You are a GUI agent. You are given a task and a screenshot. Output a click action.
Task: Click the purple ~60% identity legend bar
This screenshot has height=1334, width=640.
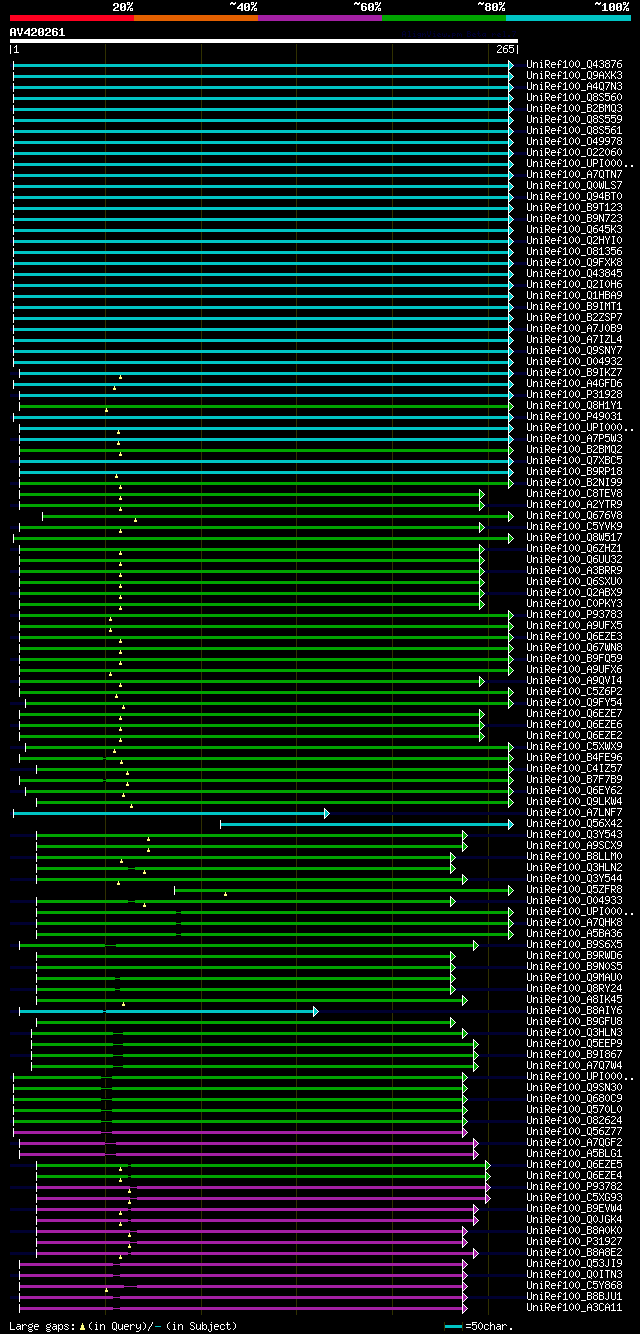click(x=320, y=17)
